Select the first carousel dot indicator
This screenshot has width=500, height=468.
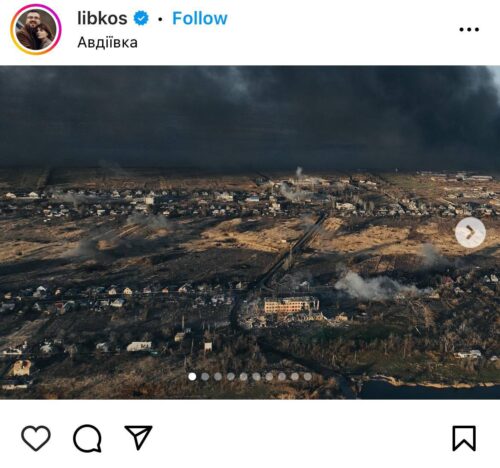192,377
